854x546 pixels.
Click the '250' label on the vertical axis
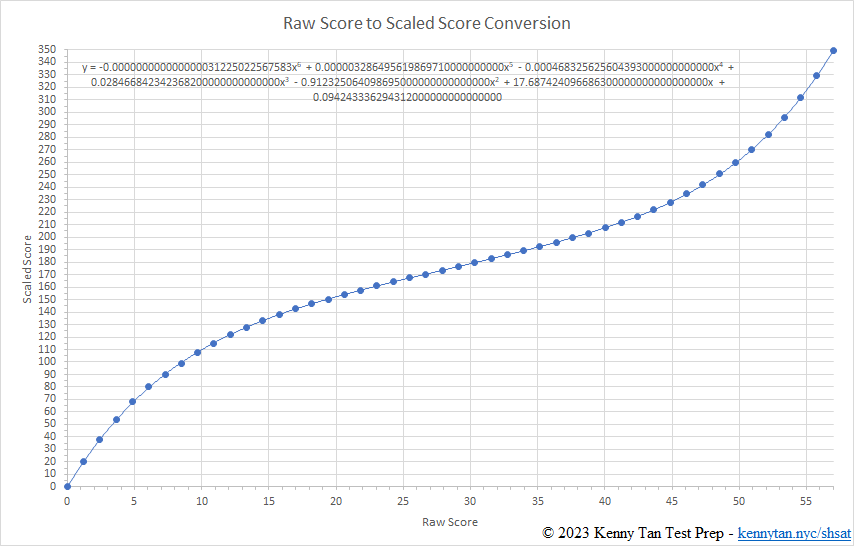(x=47, y=174)
